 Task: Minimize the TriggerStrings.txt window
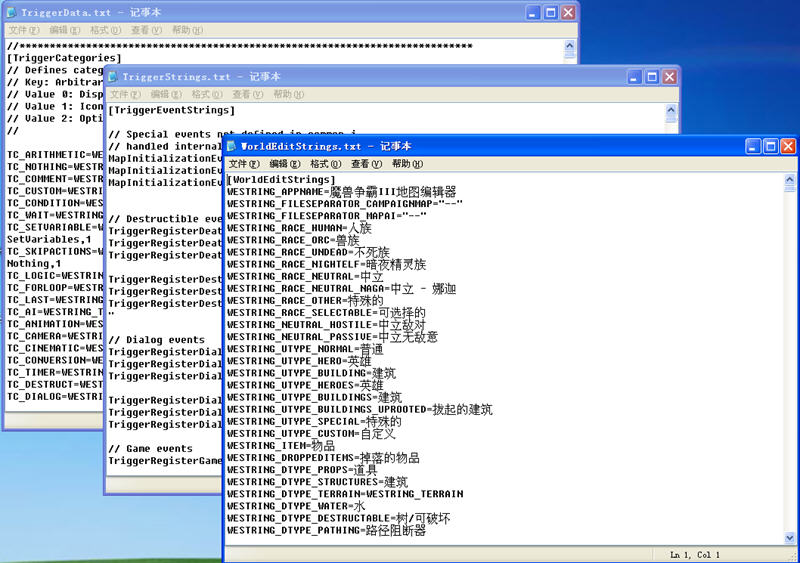click(634, 77)
